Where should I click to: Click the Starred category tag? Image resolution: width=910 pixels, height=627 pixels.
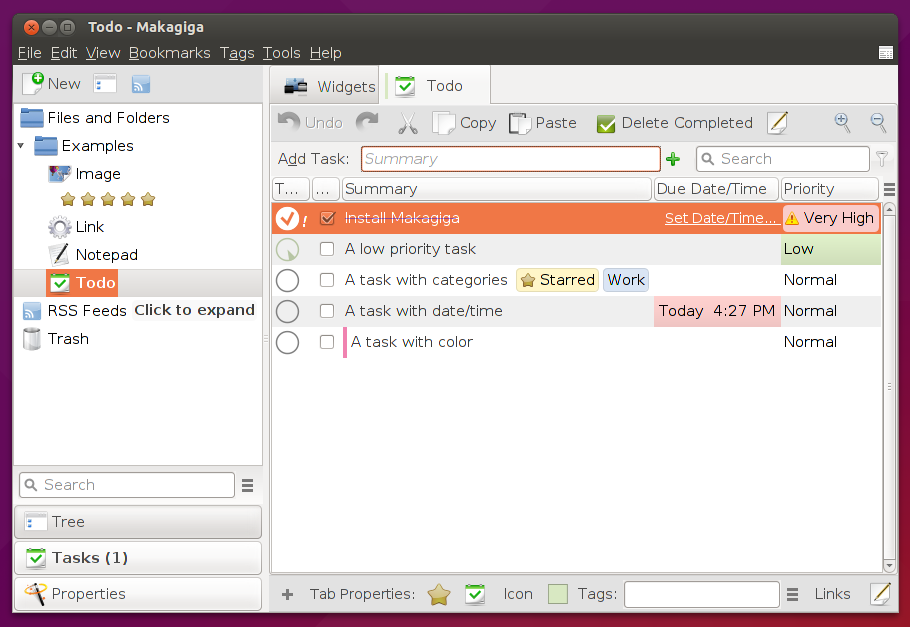point(557,280)
